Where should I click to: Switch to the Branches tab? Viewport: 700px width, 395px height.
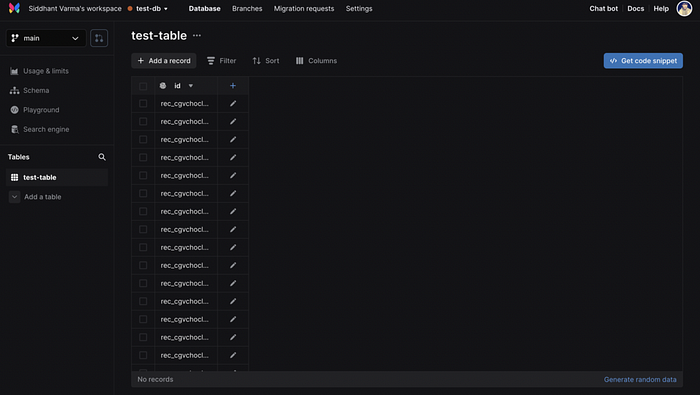[x=247, y=8]
